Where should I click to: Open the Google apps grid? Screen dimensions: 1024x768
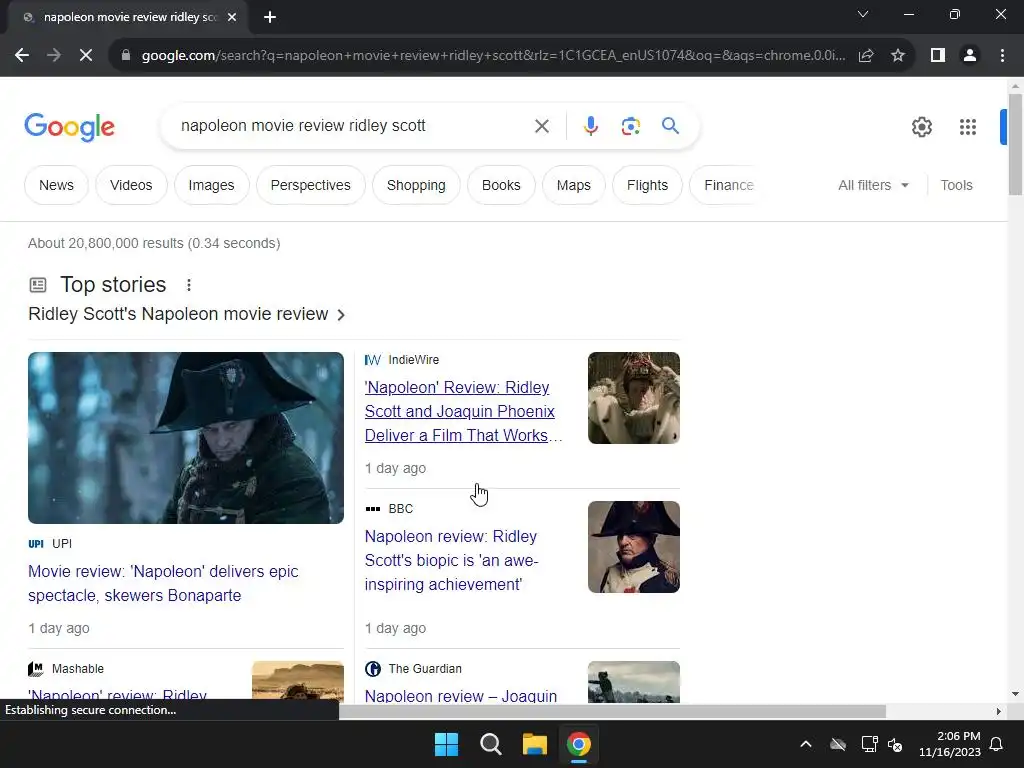968,127
